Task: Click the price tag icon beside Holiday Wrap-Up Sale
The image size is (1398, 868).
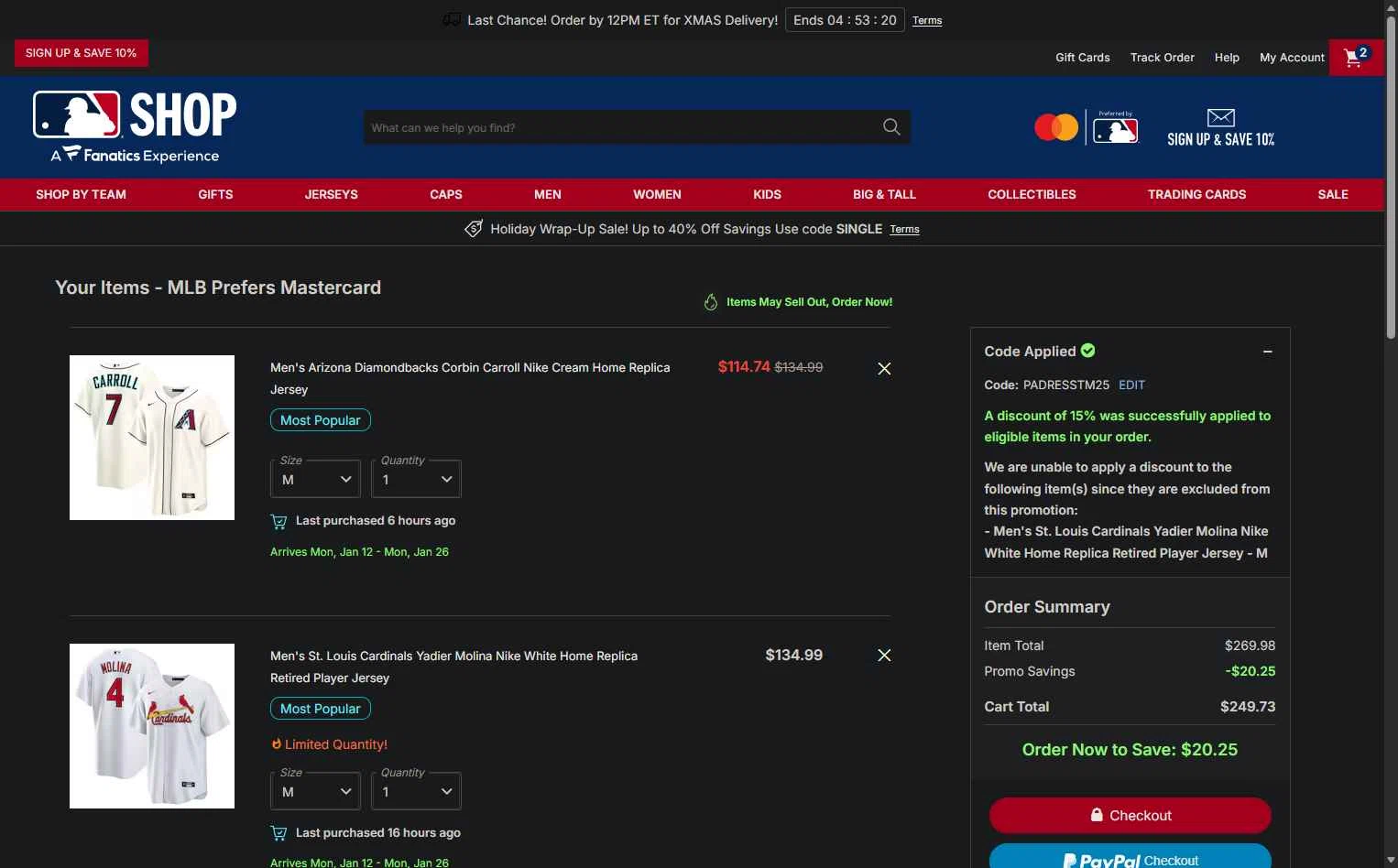Action: point(474,229)
